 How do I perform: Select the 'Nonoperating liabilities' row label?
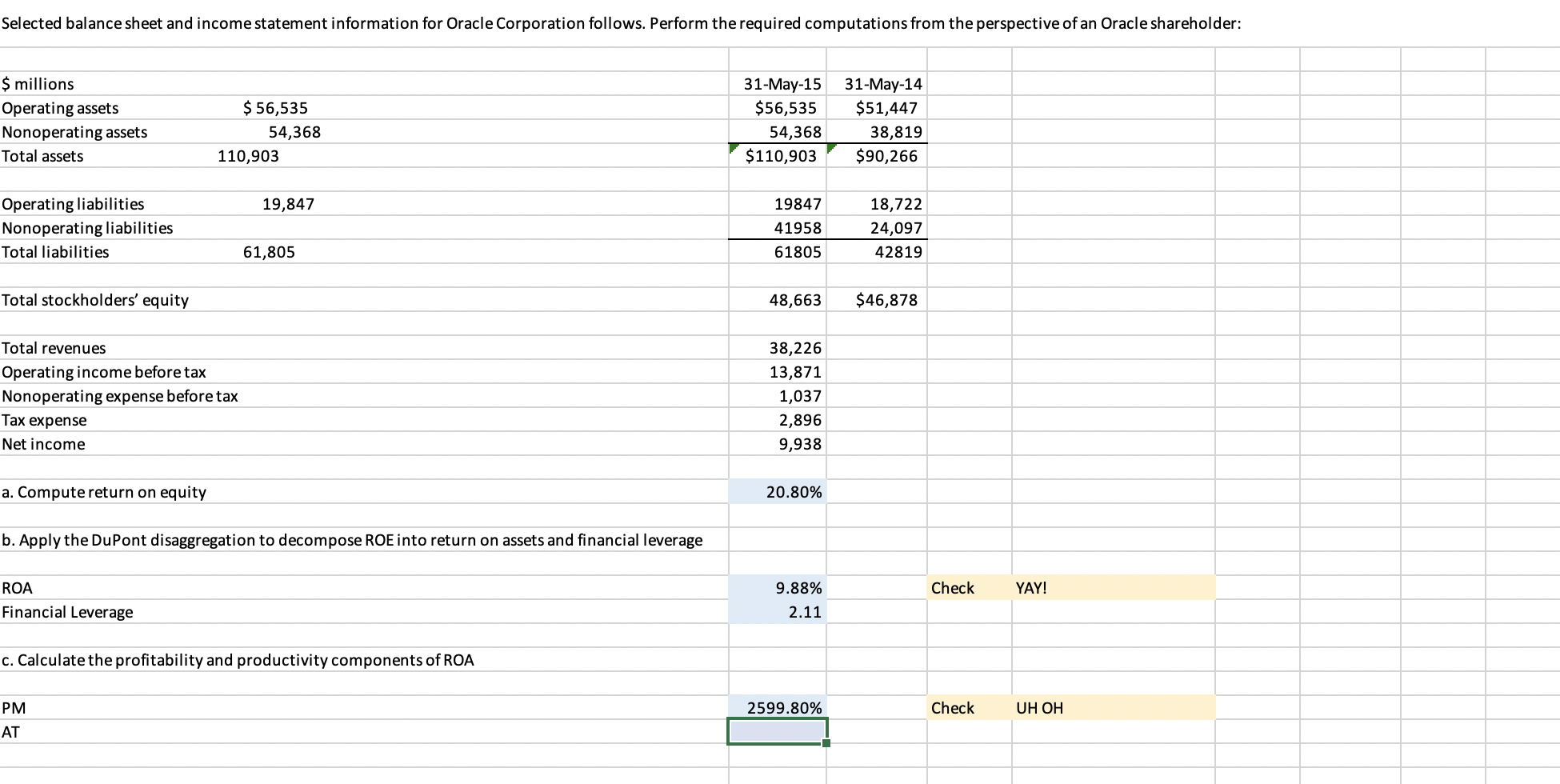pos(87,227)
